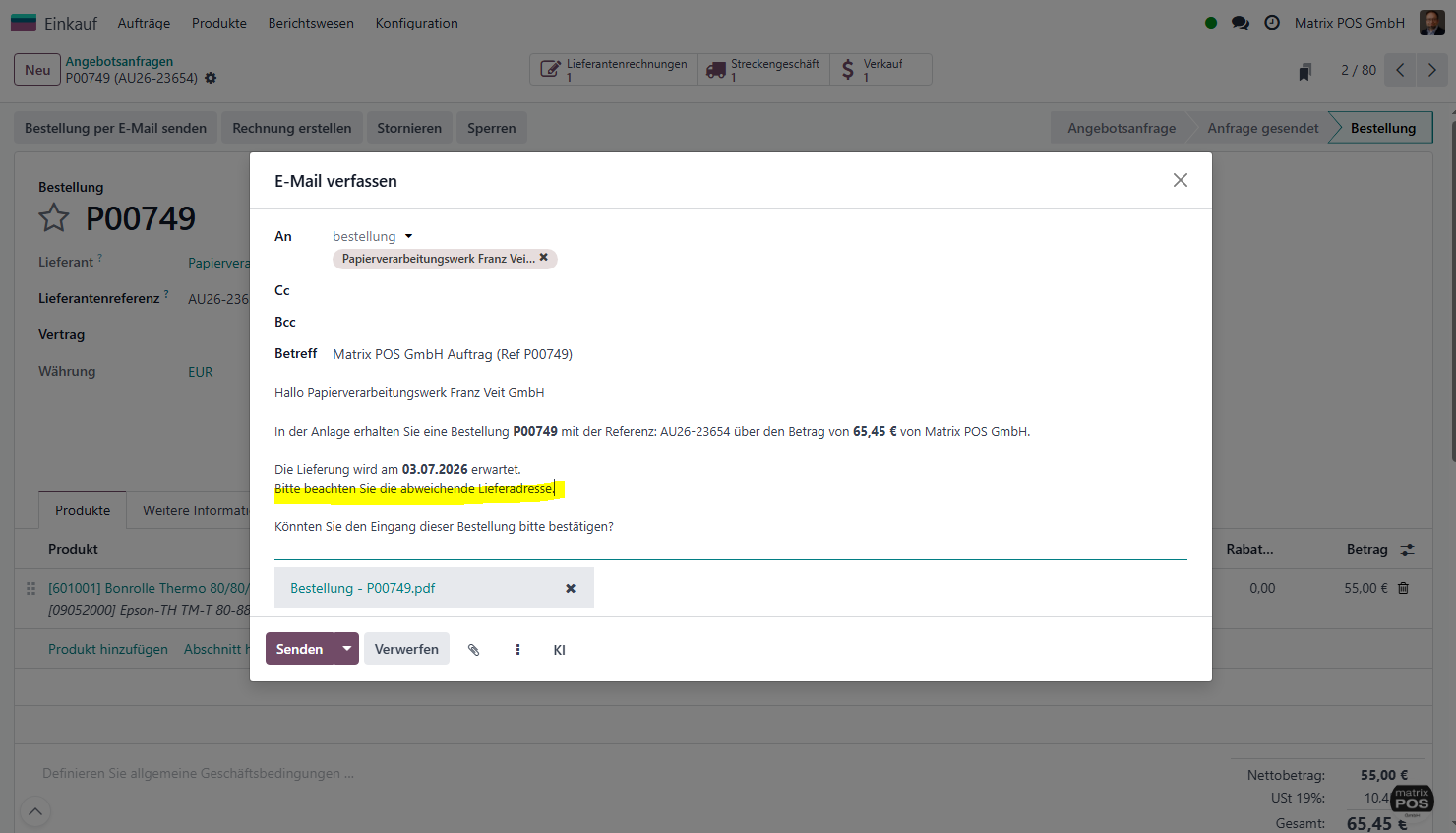Click the Produkt hinzufügen link
Screen dimensions: 1456x833
108,649
